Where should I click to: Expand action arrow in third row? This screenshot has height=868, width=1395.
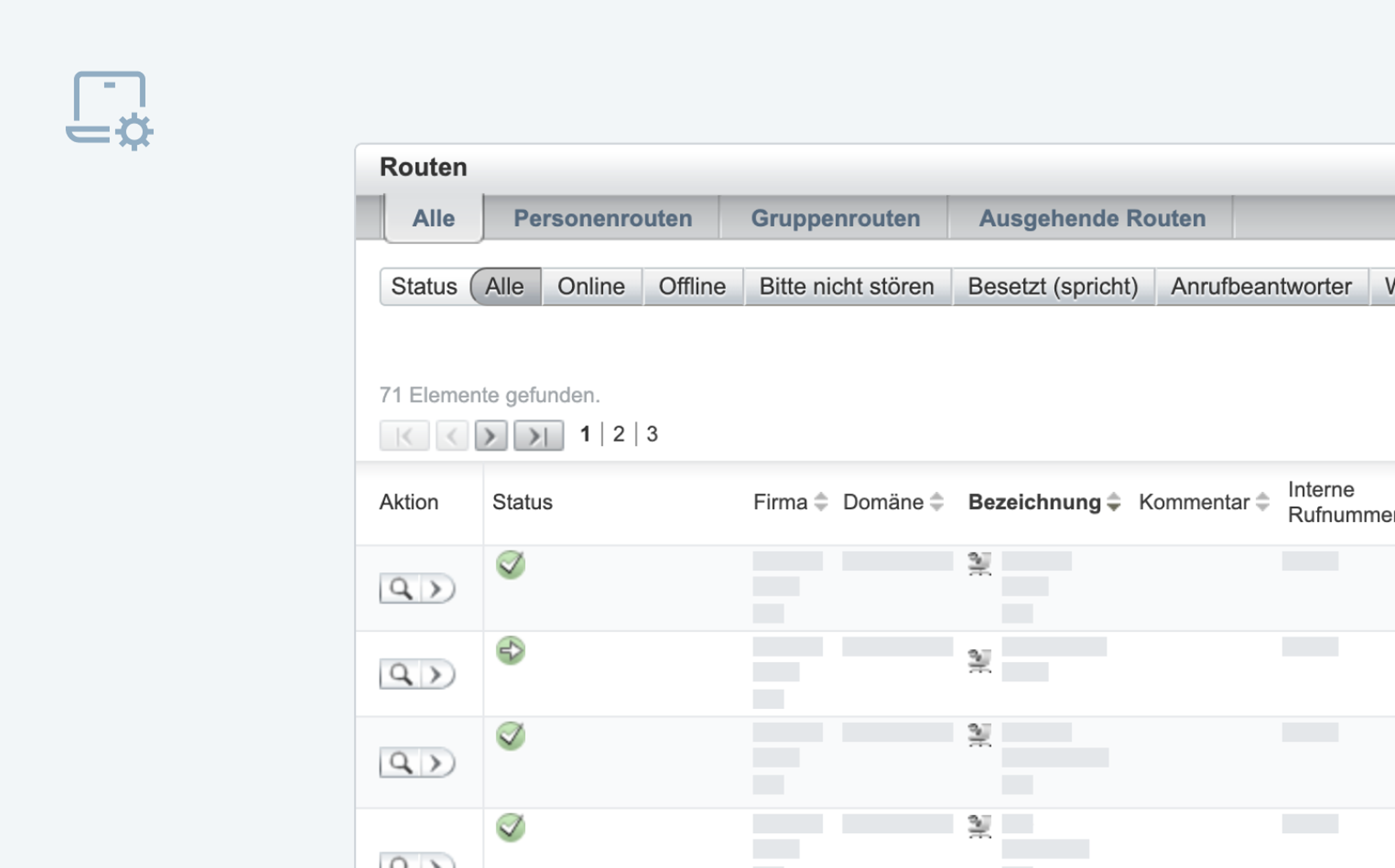coord(437,763)
